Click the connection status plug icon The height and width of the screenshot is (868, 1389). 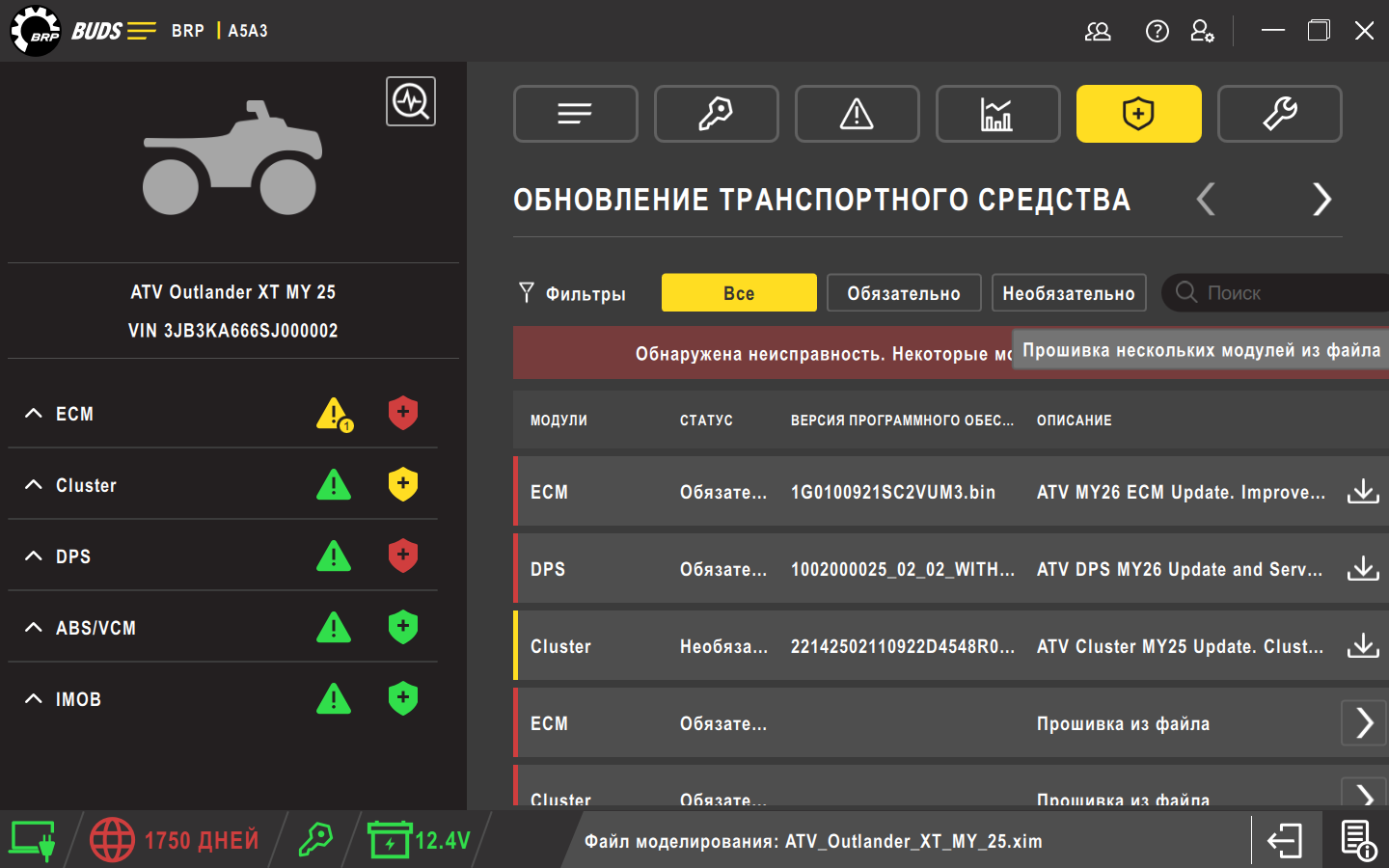(32, 840)
